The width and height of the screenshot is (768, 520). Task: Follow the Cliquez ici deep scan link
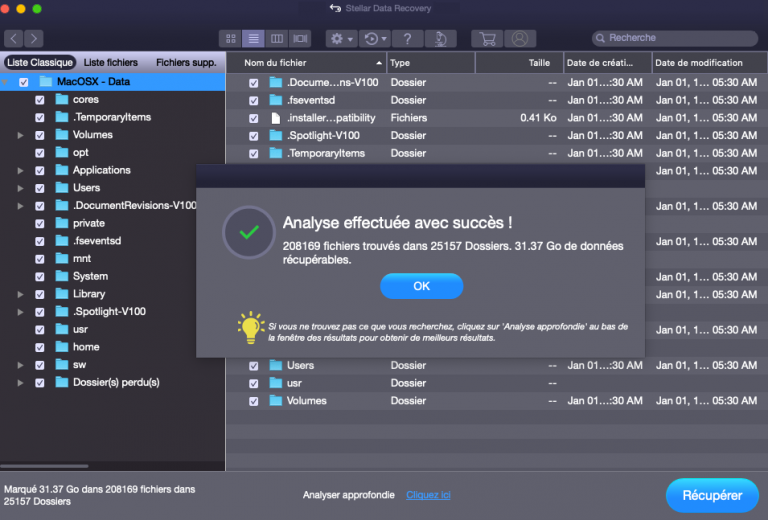[428, 495]
